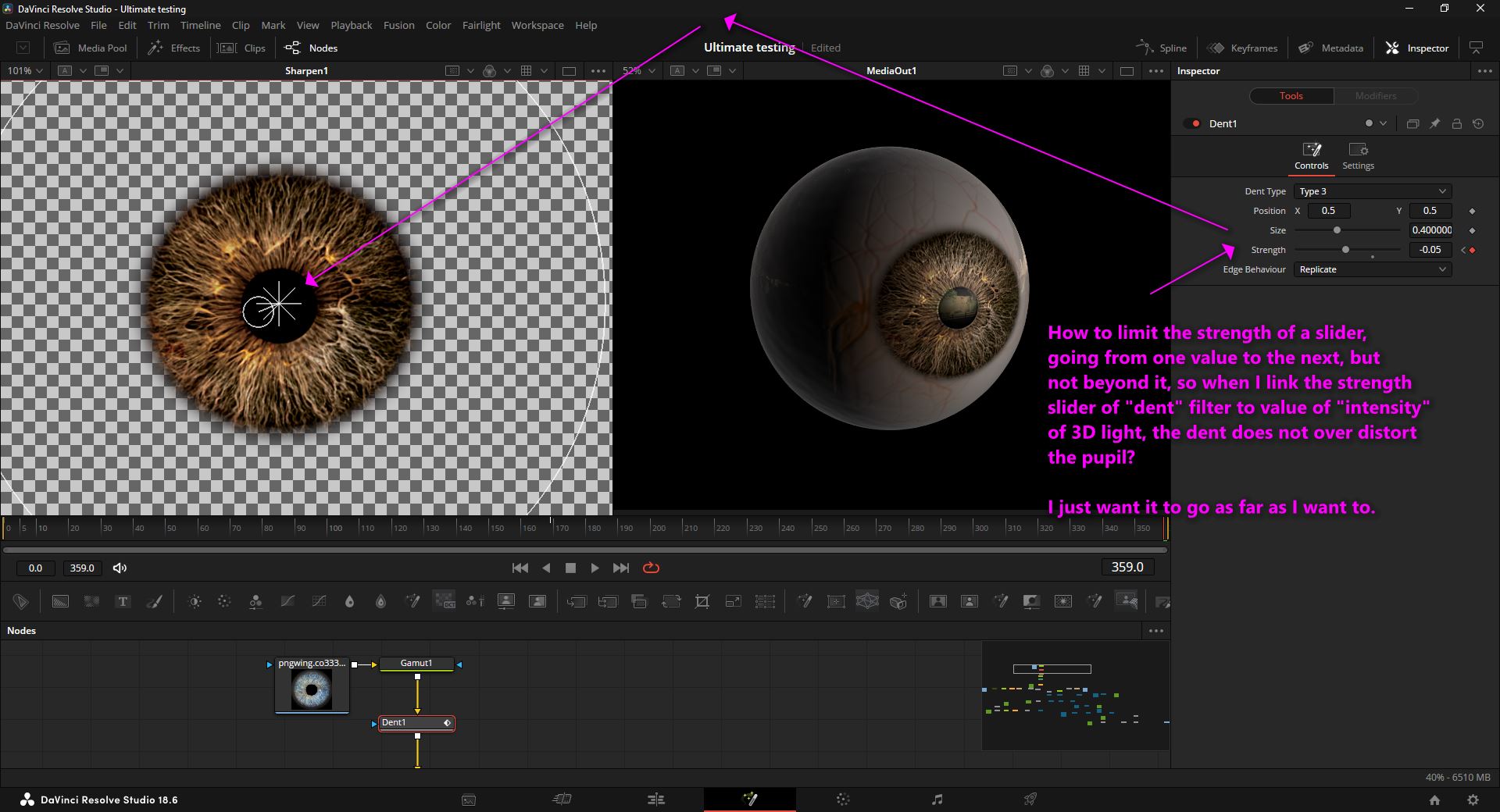This screenshot has width=1500, height=812.
Task: Go to first frame button
Action: click(520, 568)
